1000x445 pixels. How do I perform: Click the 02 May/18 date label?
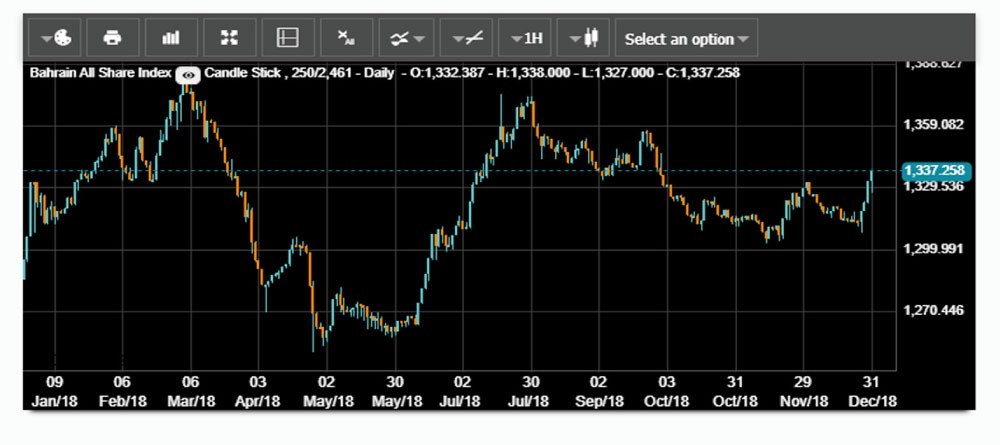(326, 391)
